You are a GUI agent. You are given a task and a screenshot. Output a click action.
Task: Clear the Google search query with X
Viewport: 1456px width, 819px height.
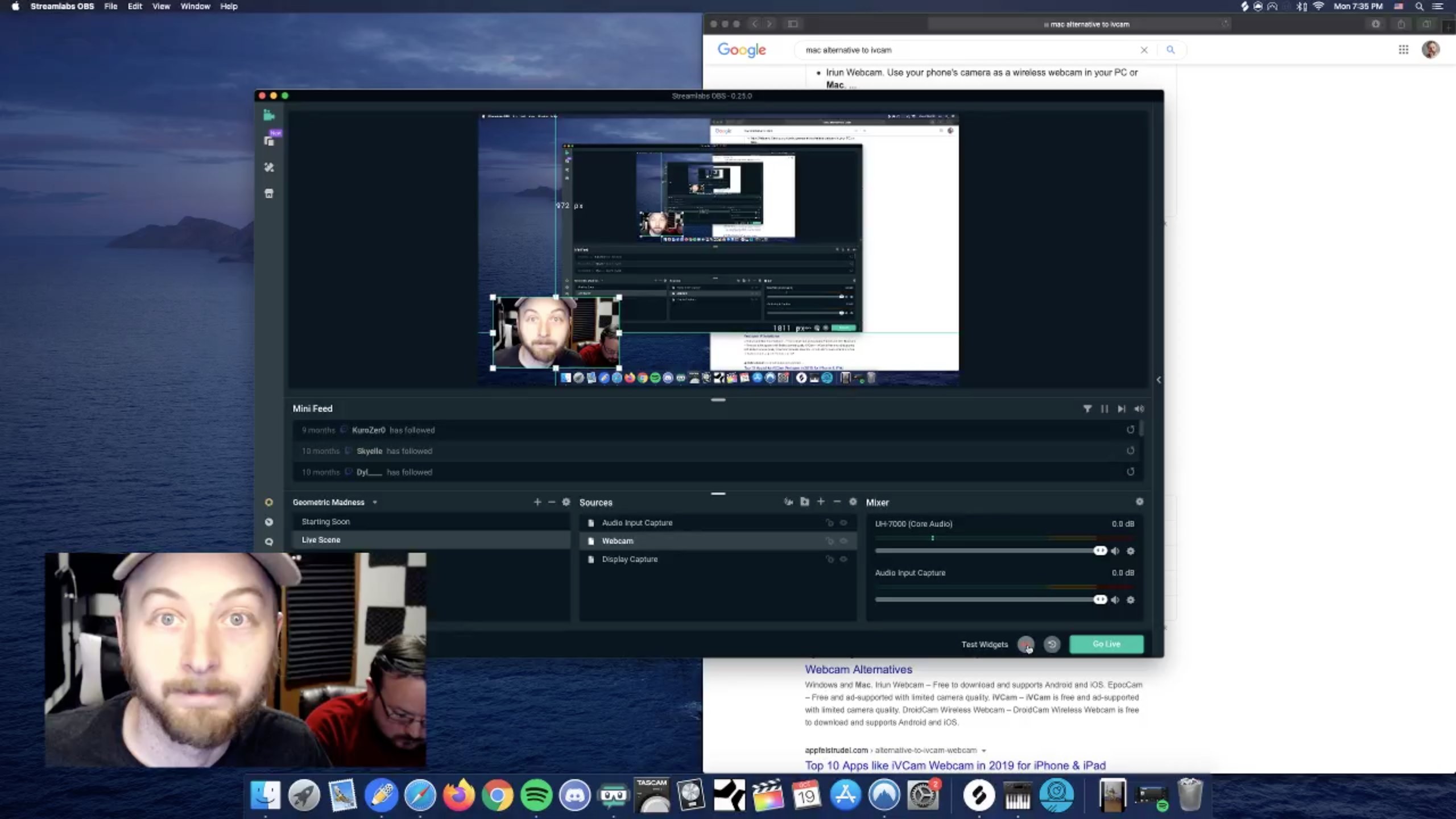pos(1144,50)
